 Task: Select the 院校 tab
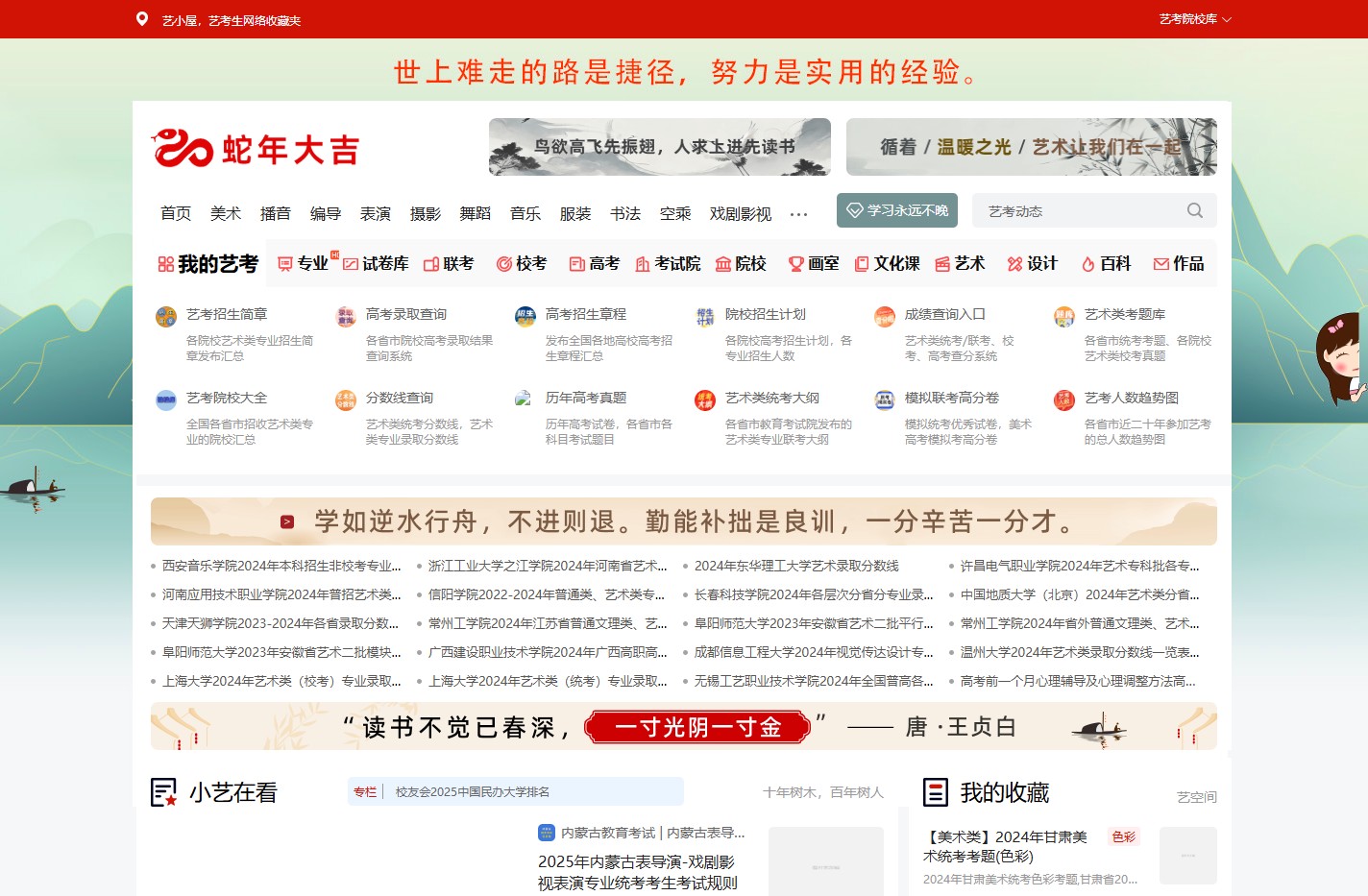741,263
